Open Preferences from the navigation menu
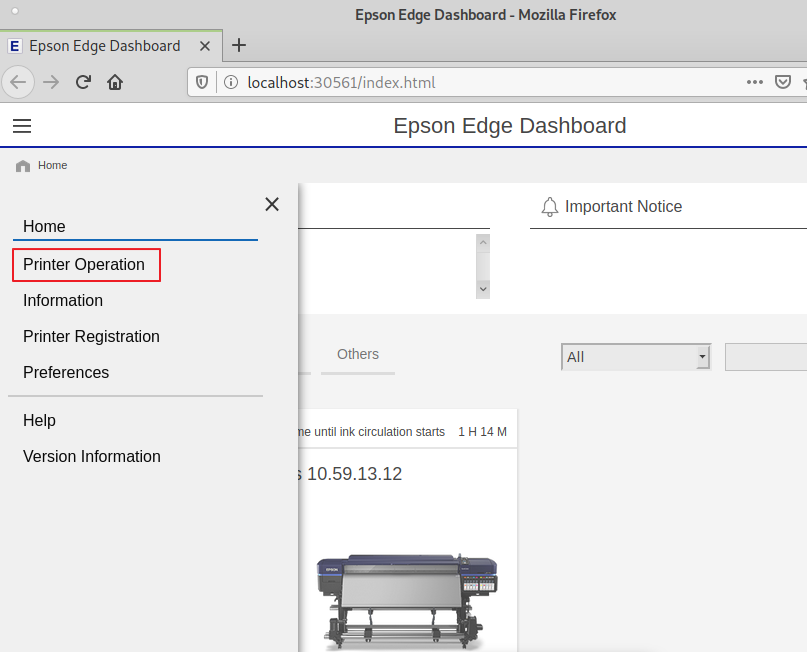This screenshot has height=652, width=807. point(65,372)
